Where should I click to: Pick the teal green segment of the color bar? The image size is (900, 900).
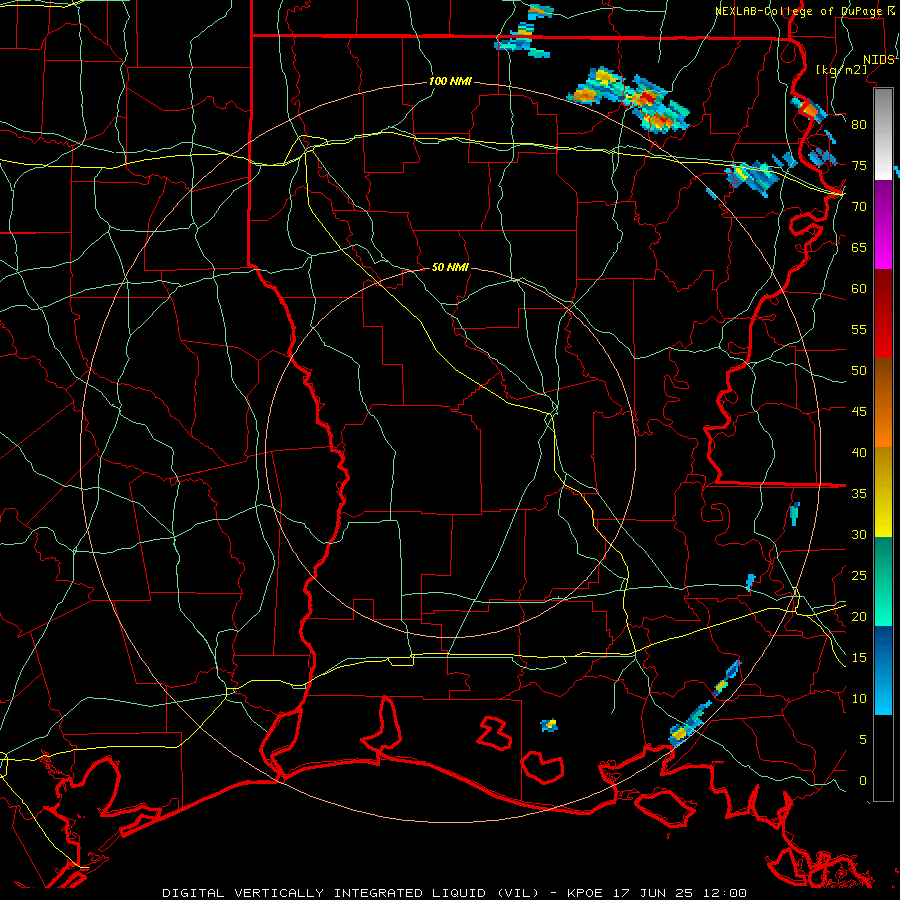(x=883, y=581)
